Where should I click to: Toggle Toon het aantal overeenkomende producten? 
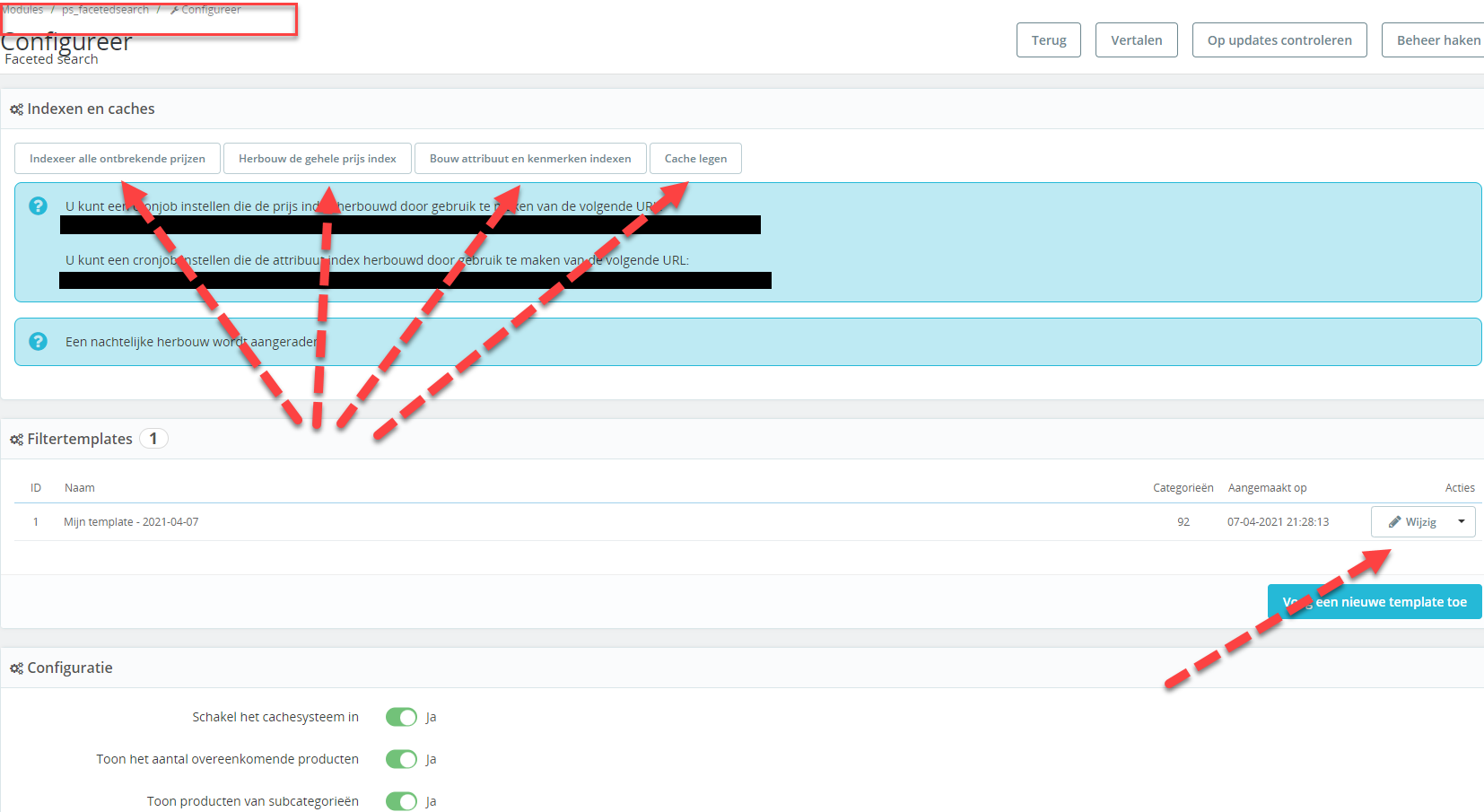[401, 759]
